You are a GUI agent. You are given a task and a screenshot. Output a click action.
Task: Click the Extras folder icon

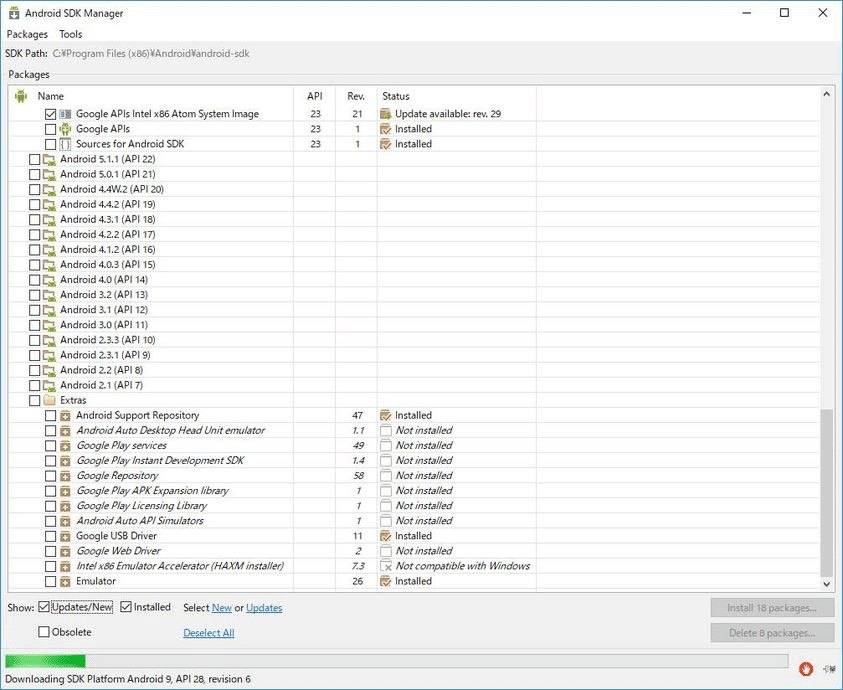49,400
